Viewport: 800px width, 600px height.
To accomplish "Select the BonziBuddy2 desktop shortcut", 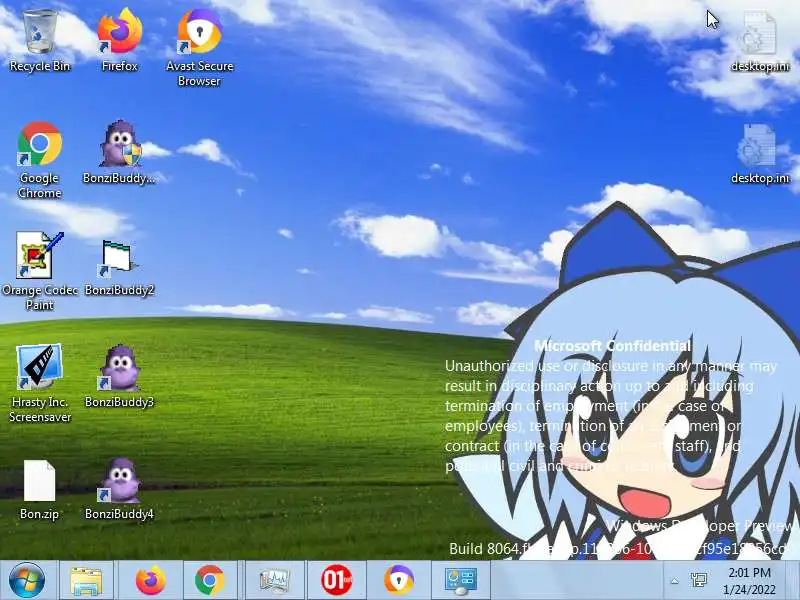I will pos(119,267).
